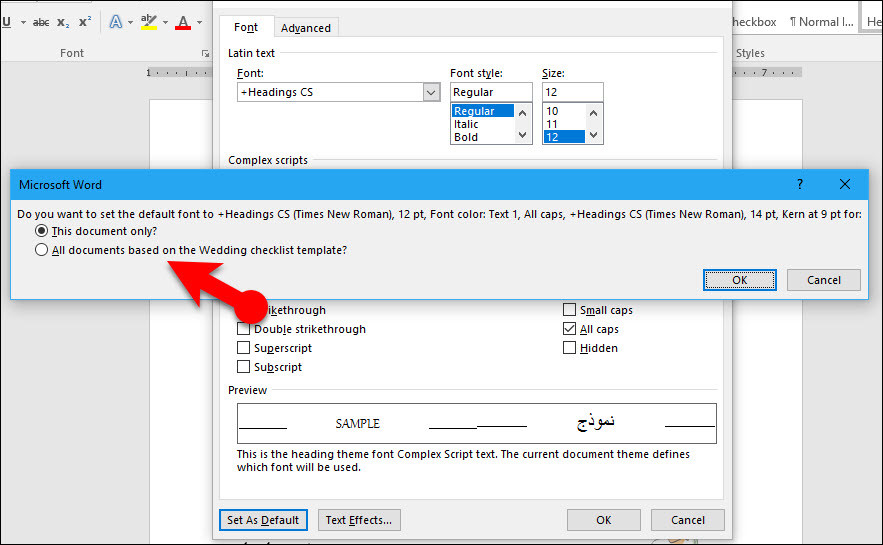Click the Font style text field
883x545 pixels.
491,92
